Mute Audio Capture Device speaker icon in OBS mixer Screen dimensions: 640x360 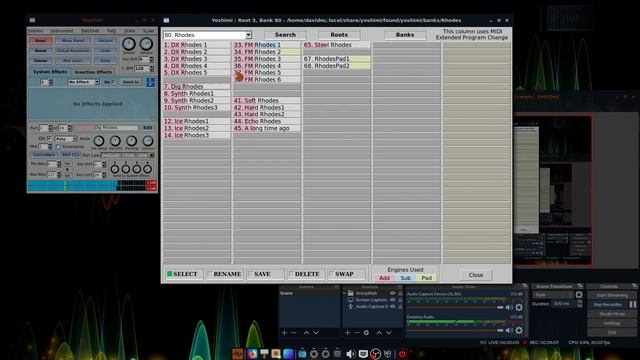[509, 307]
